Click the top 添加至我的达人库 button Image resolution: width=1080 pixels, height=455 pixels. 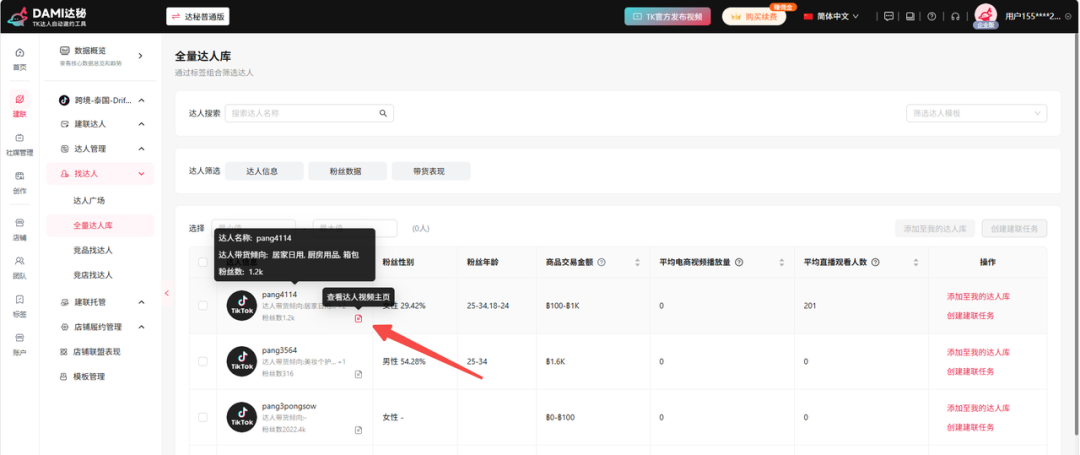935,228
